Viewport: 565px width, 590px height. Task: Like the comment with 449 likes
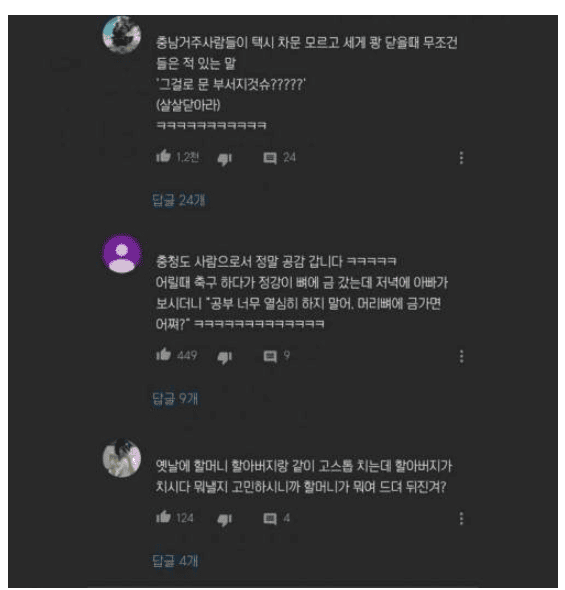coord(164,354)
